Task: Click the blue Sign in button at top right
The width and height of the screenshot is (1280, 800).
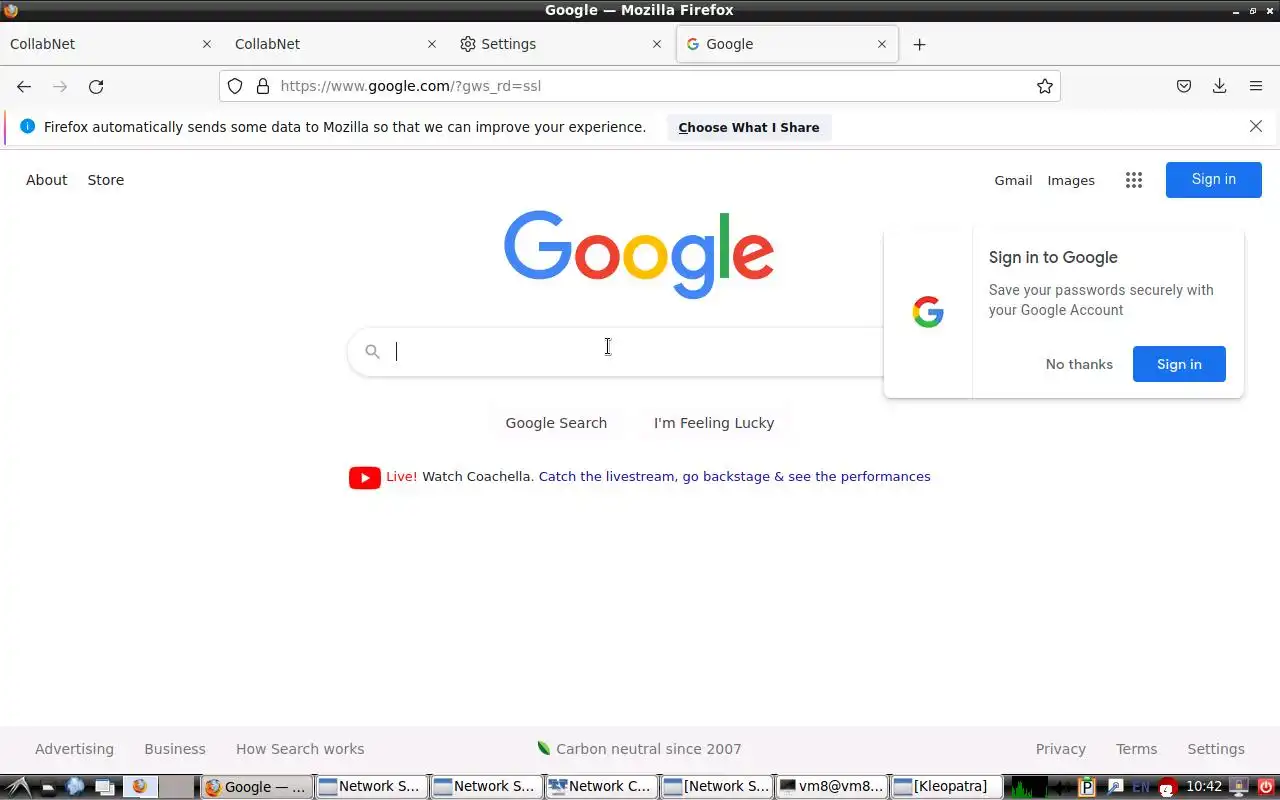Action: tap(1214, 179)
